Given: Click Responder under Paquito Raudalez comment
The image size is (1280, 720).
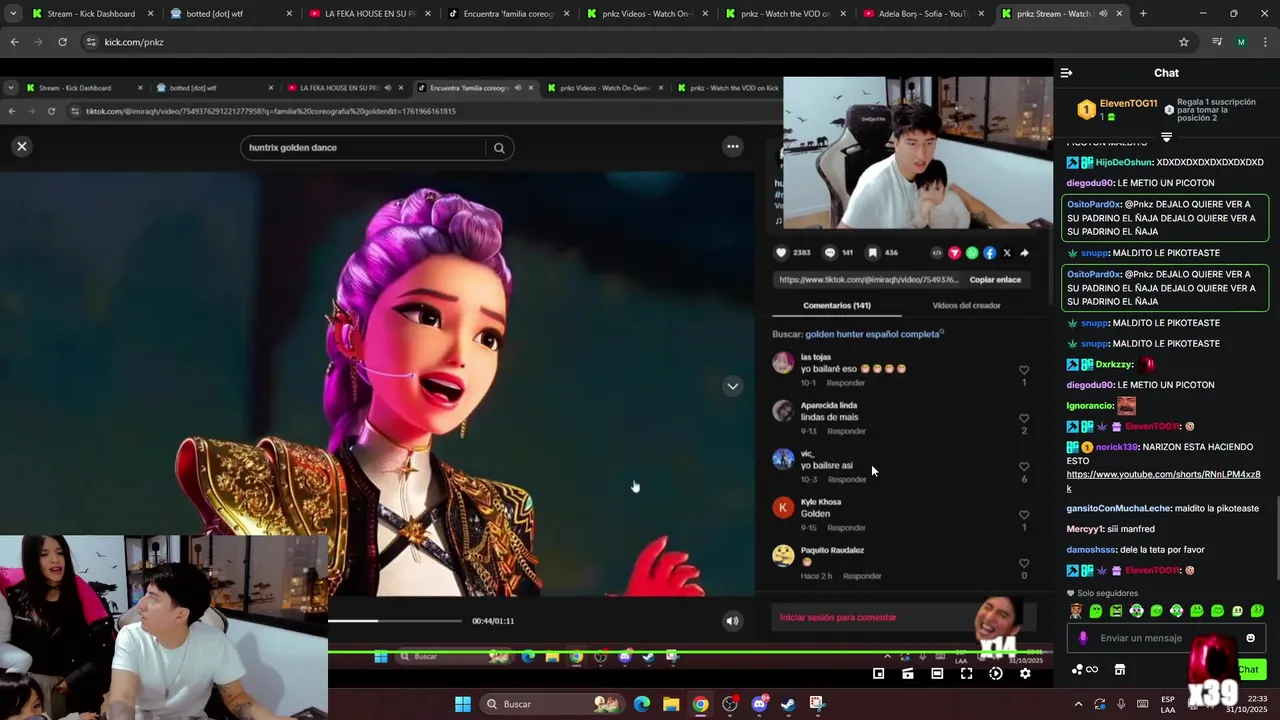Looking at the screenshot, I should tap(862, 576).
